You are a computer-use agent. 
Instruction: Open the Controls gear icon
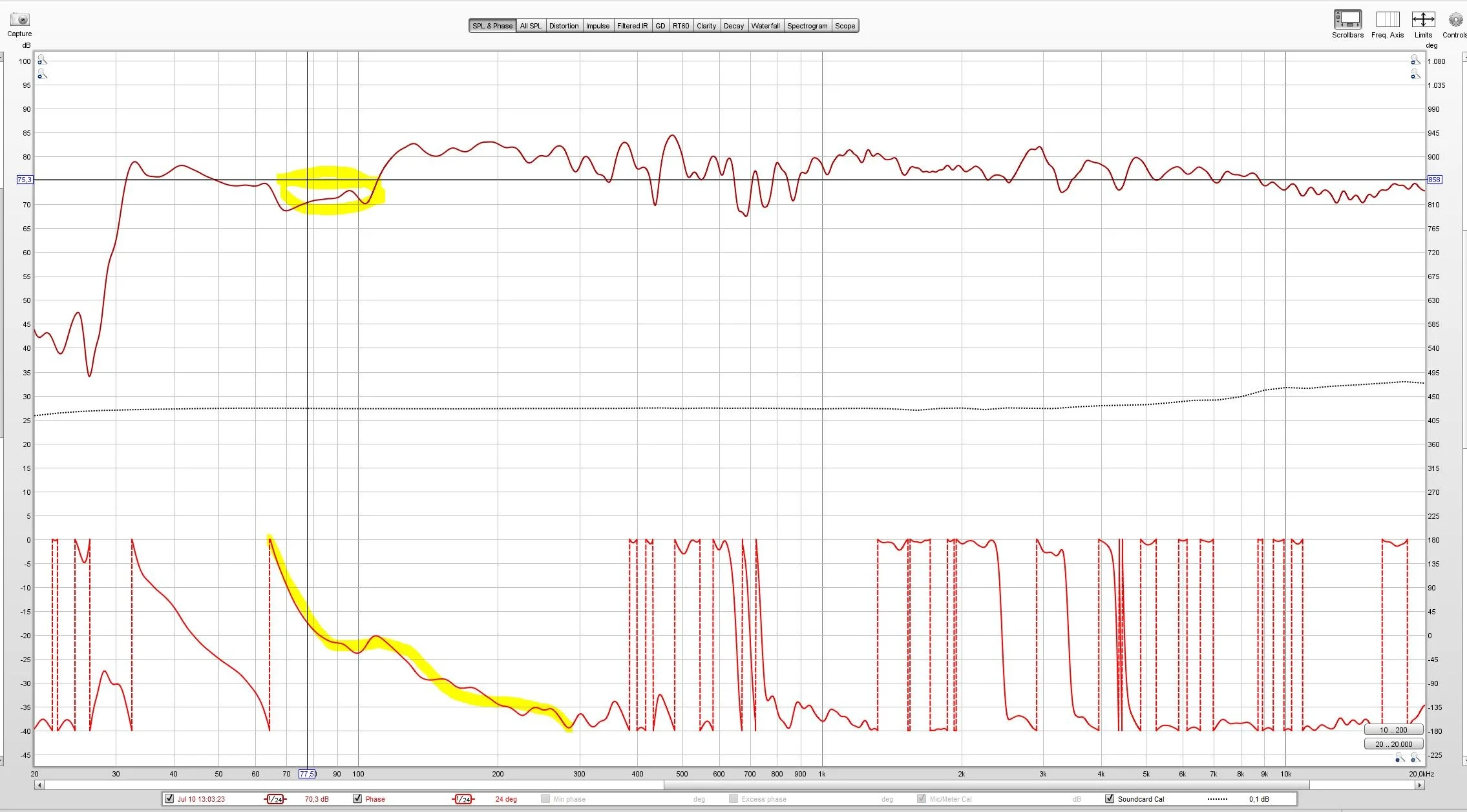click(1455, 19)
